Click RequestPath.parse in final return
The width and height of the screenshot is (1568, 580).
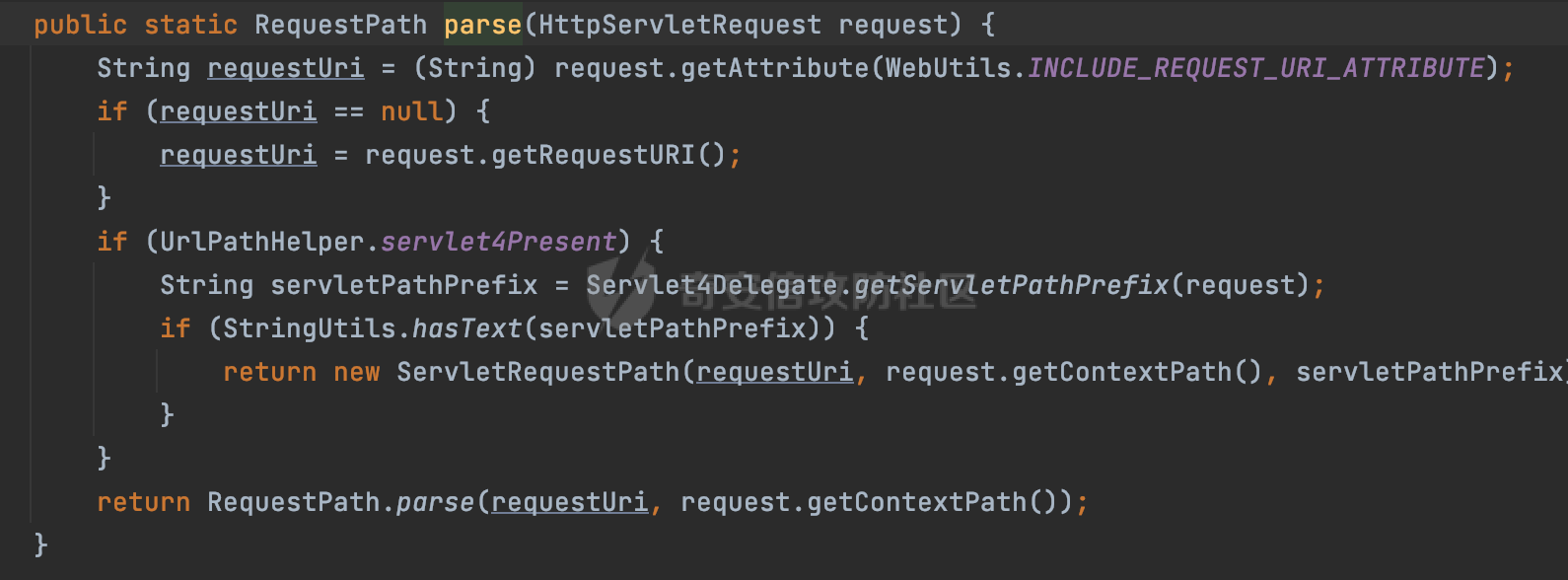coord(340,502)
